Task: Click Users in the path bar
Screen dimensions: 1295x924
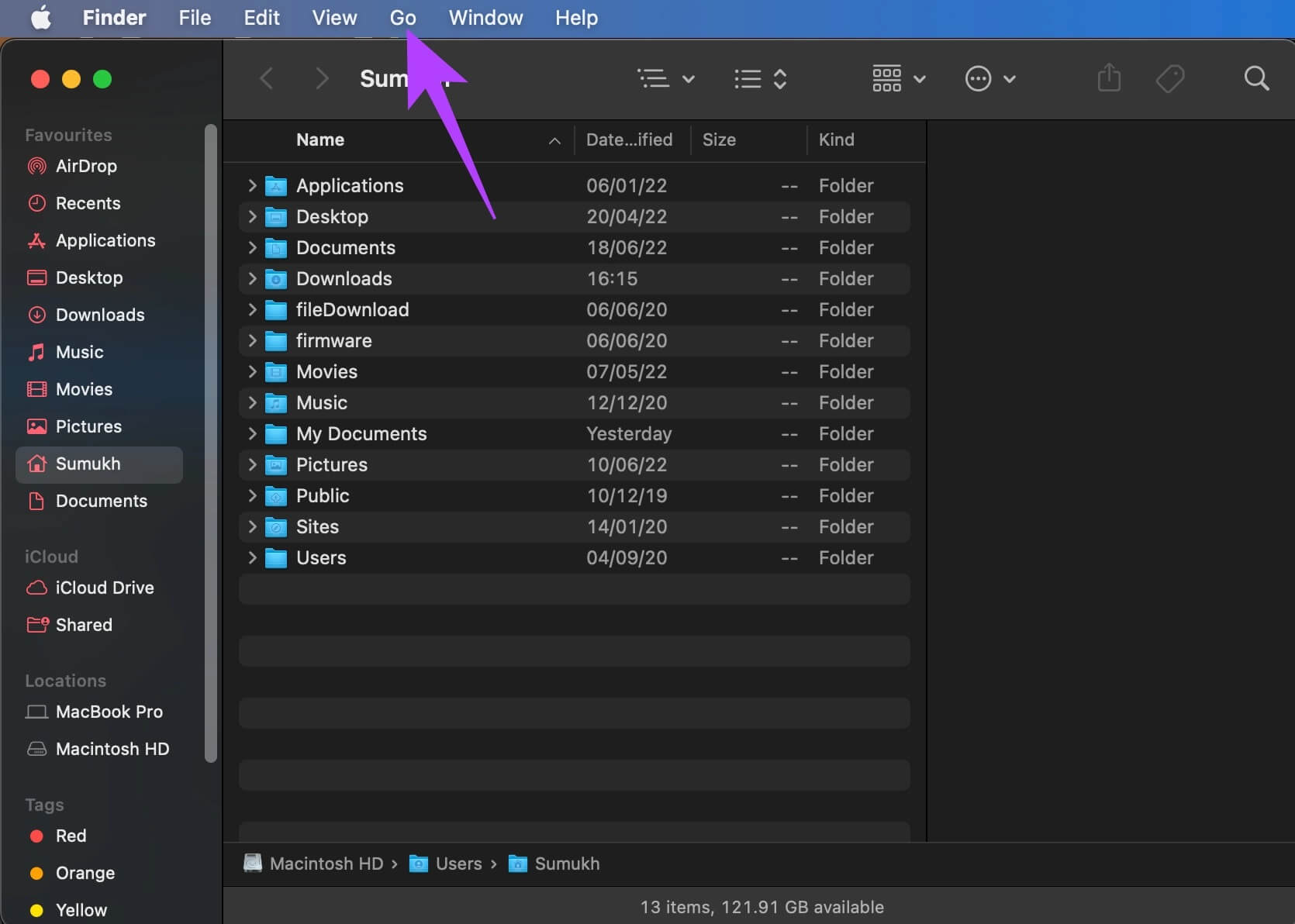Action: point(458,864)
